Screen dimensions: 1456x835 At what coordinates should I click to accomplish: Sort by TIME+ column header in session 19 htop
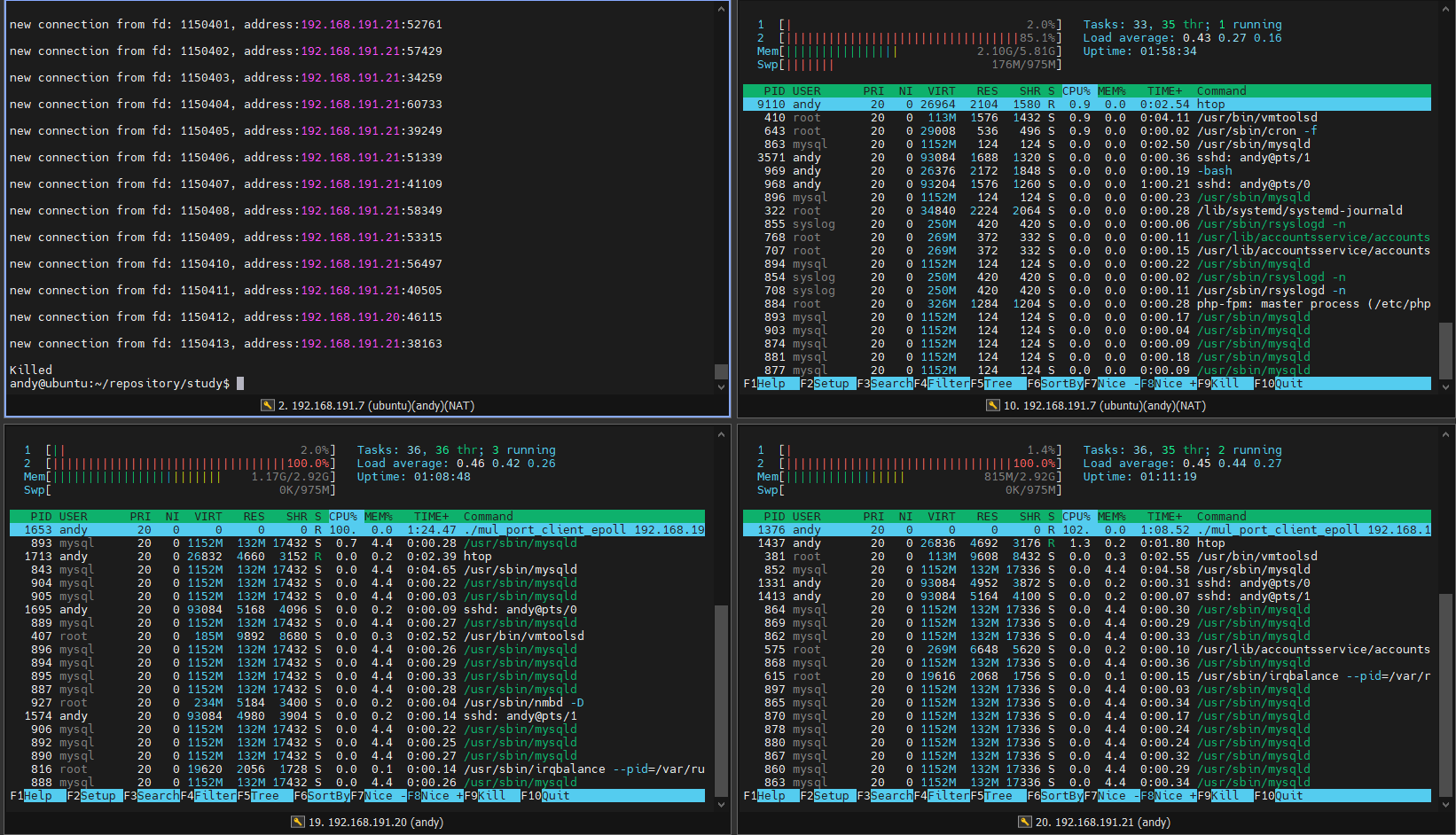pyautogui.click(x=432, y=517)
